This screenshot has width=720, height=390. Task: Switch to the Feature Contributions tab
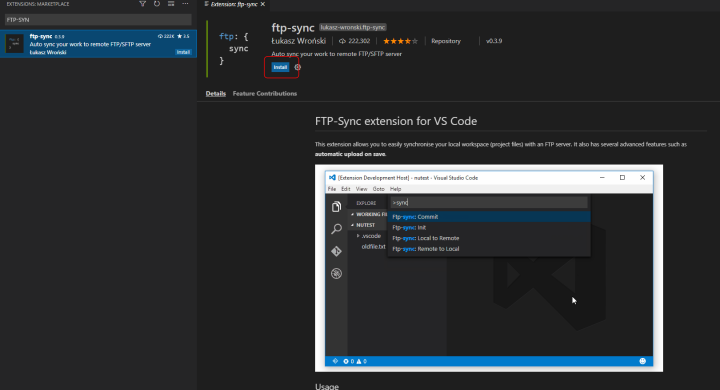[x=265, y=93]
